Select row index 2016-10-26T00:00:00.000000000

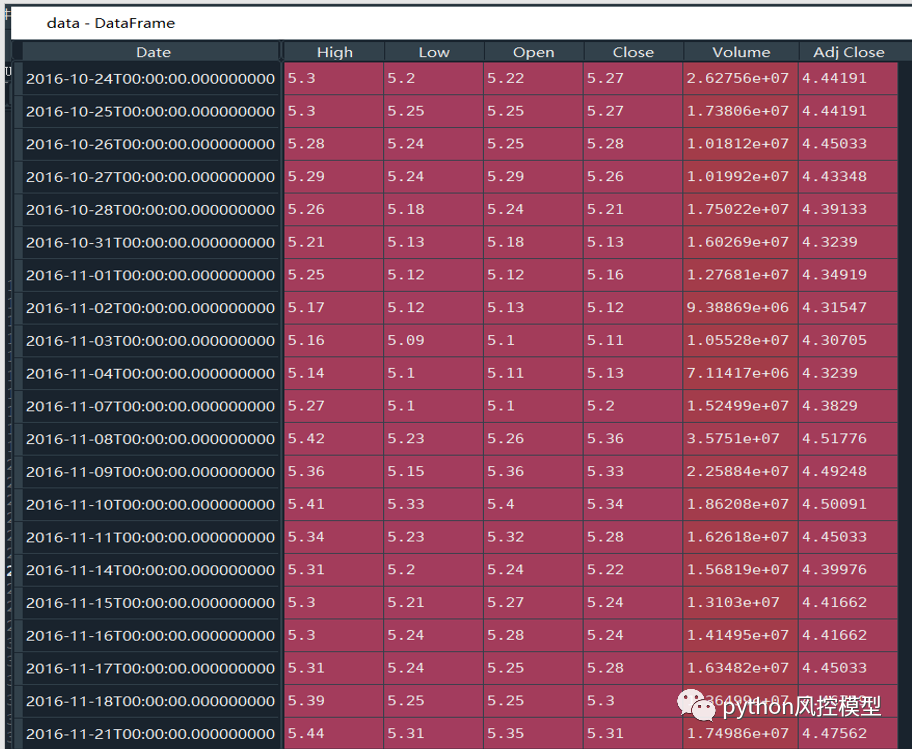(x=151, y=144)
